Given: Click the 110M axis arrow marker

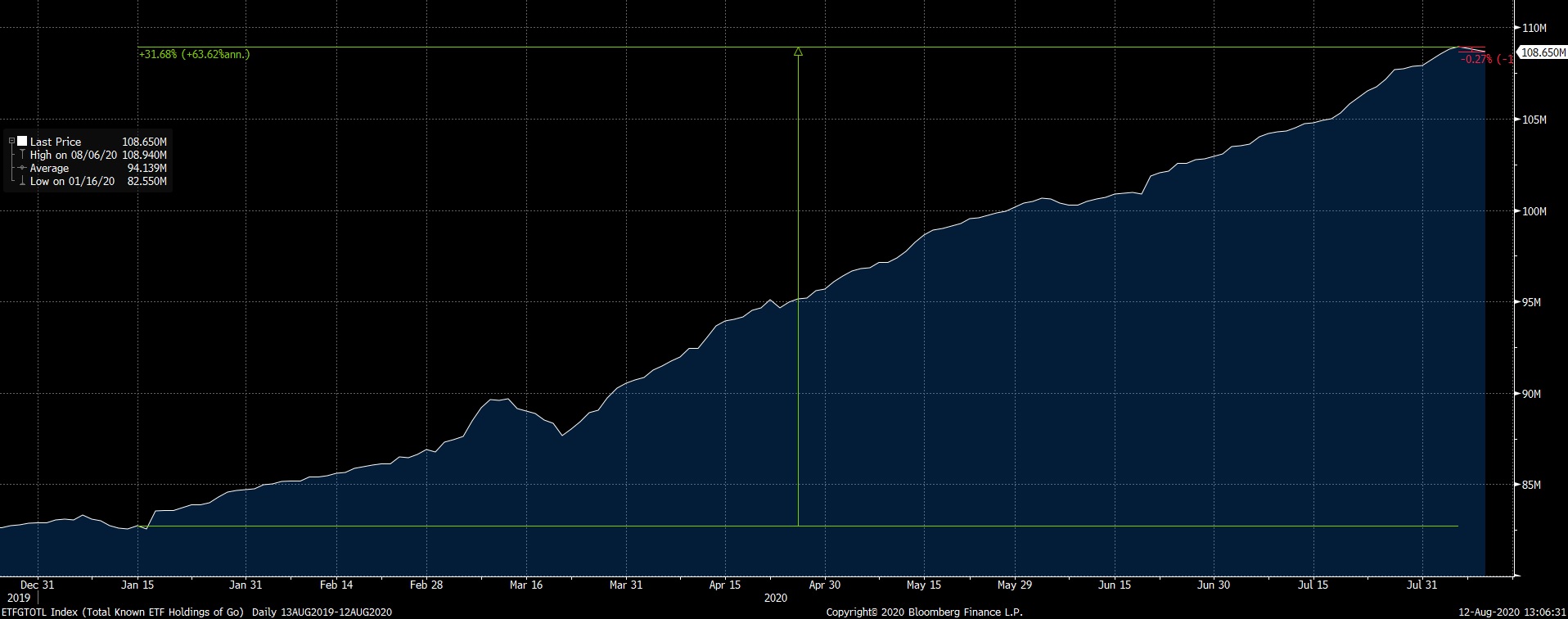Looking at the screenshot, I should [1516, 28].
